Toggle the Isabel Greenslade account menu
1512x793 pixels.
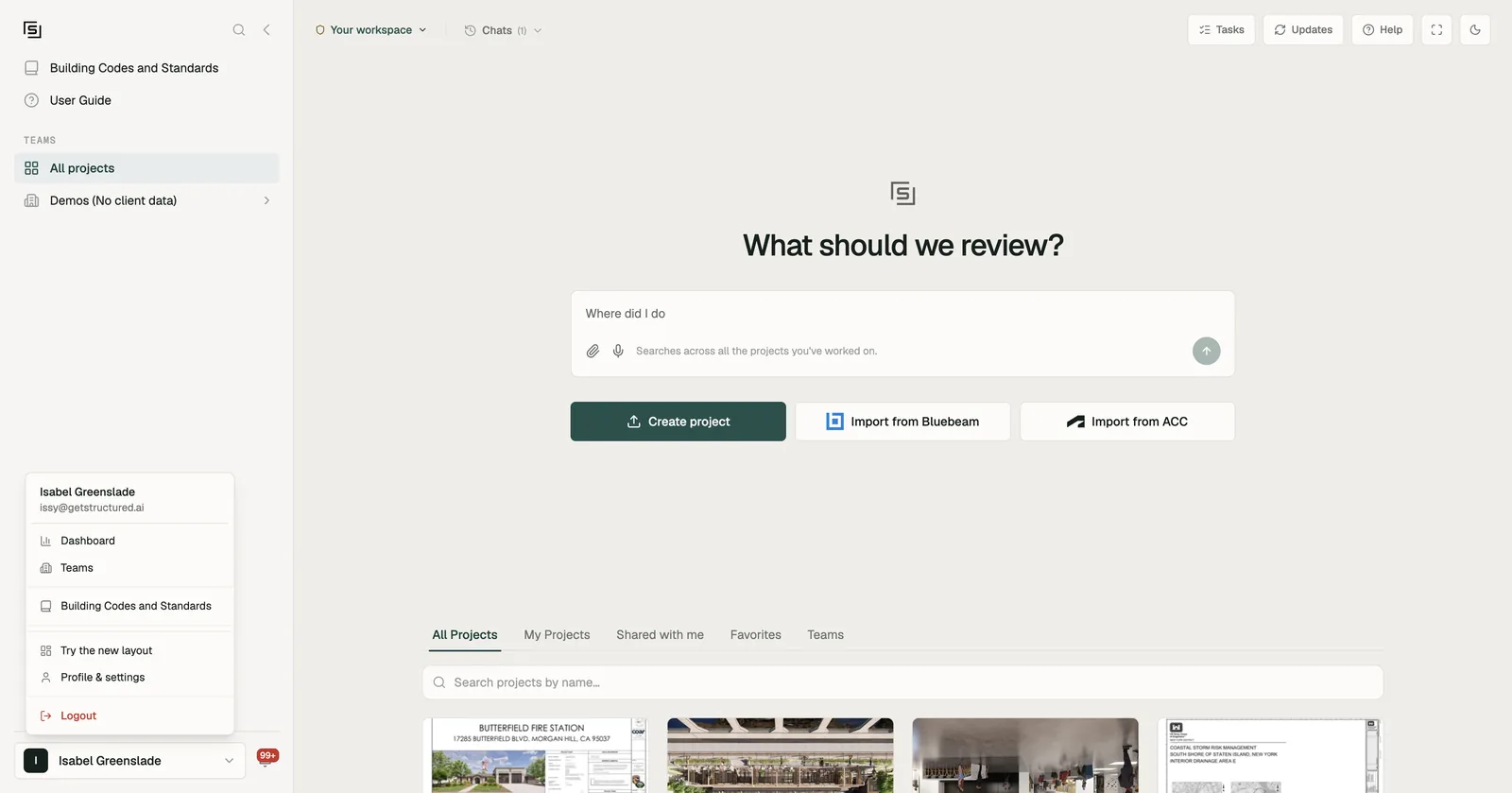(x=130, y=761)
